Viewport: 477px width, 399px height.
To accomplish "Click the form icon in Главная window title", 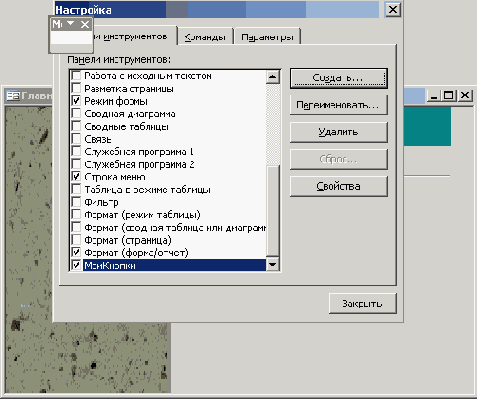I will click(13, 96).
